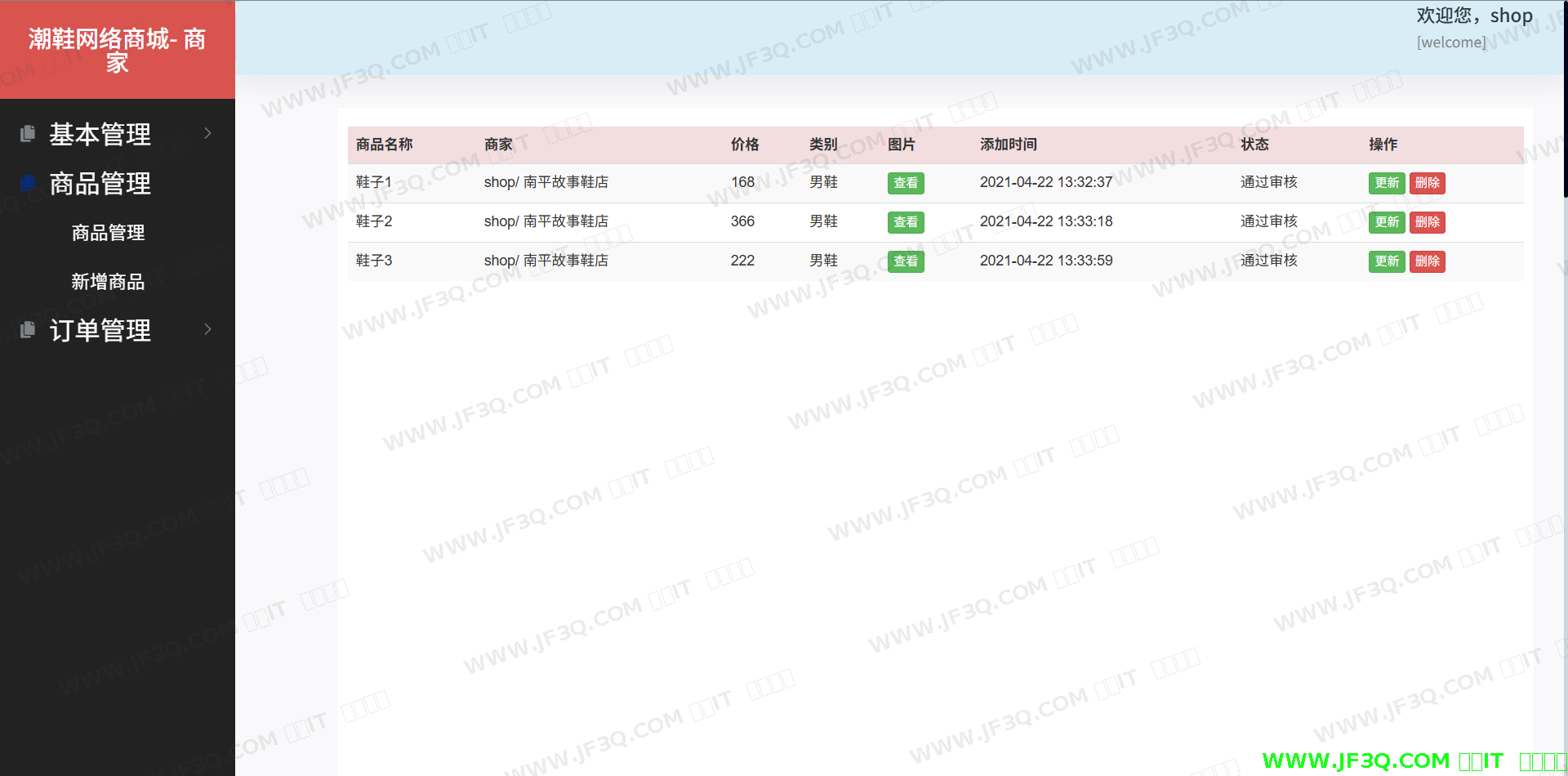Image resolution: width=1568 pixels, height=776 pixels.
Task: Open the 商品管理 submenu item
Action: pos(108,233)
